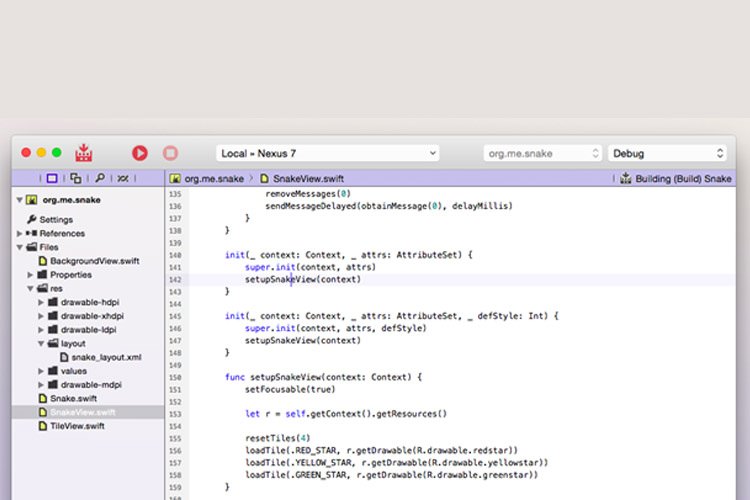The image size is (750, 500).
Task: Select the Files folder row
Action: click(x=49, y=247)
